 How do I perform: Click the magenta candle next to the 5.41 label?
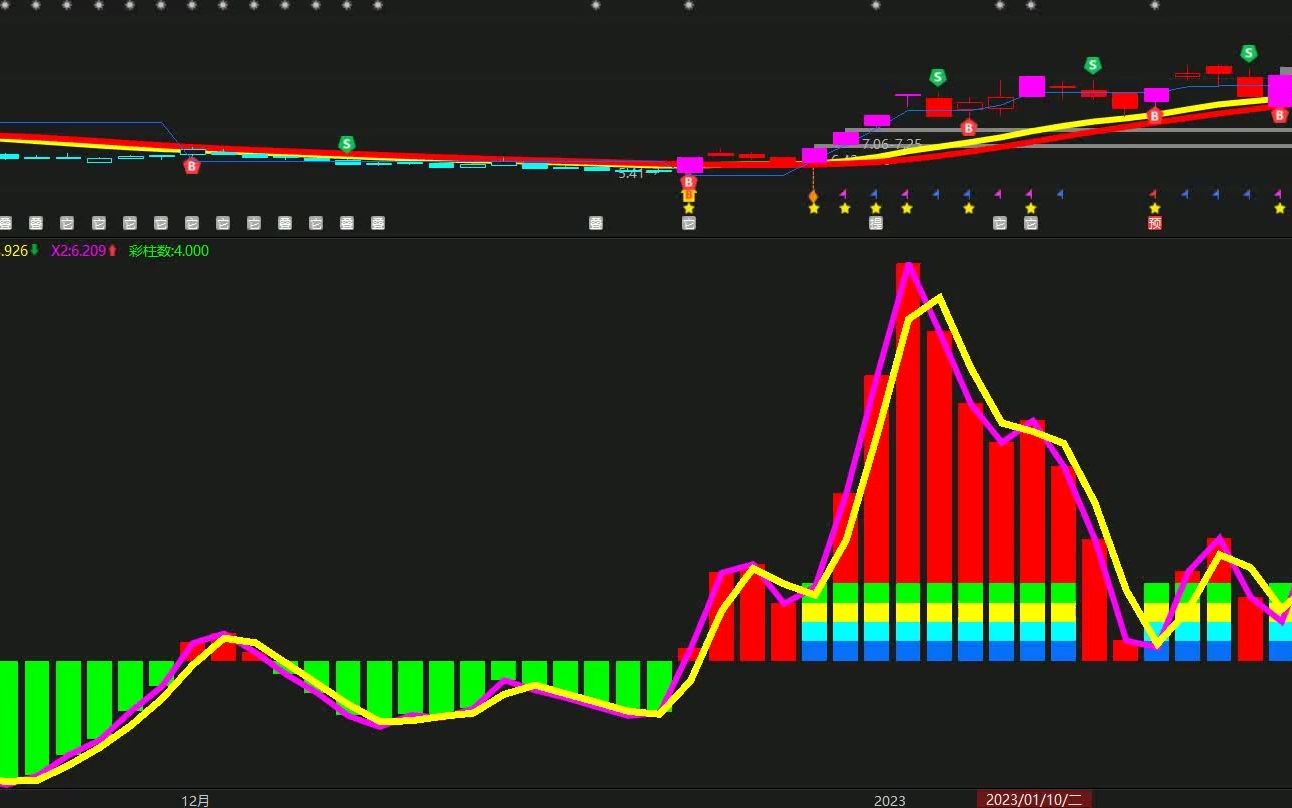tap(690, 165)
